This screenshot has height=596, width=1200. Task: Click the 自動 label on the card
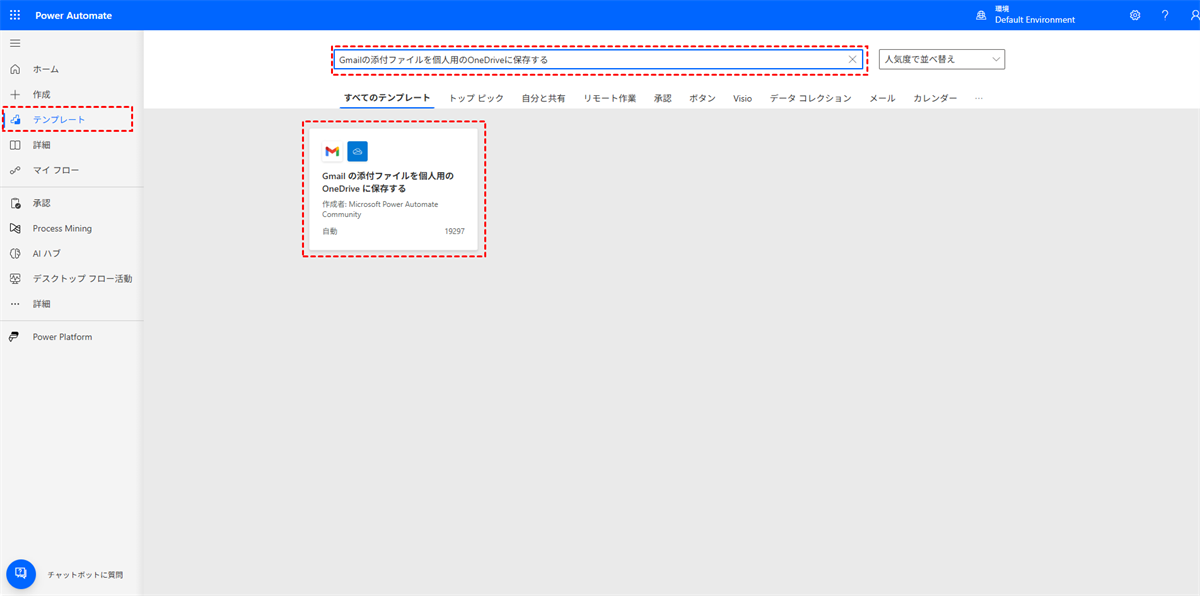pos(330,231)
